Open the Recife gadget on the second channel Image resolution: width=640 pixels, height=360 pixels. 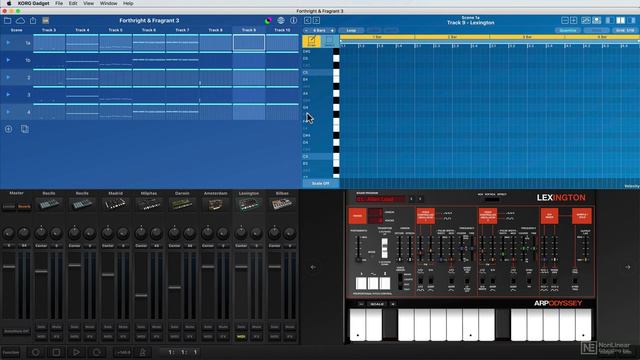point(82,204)
